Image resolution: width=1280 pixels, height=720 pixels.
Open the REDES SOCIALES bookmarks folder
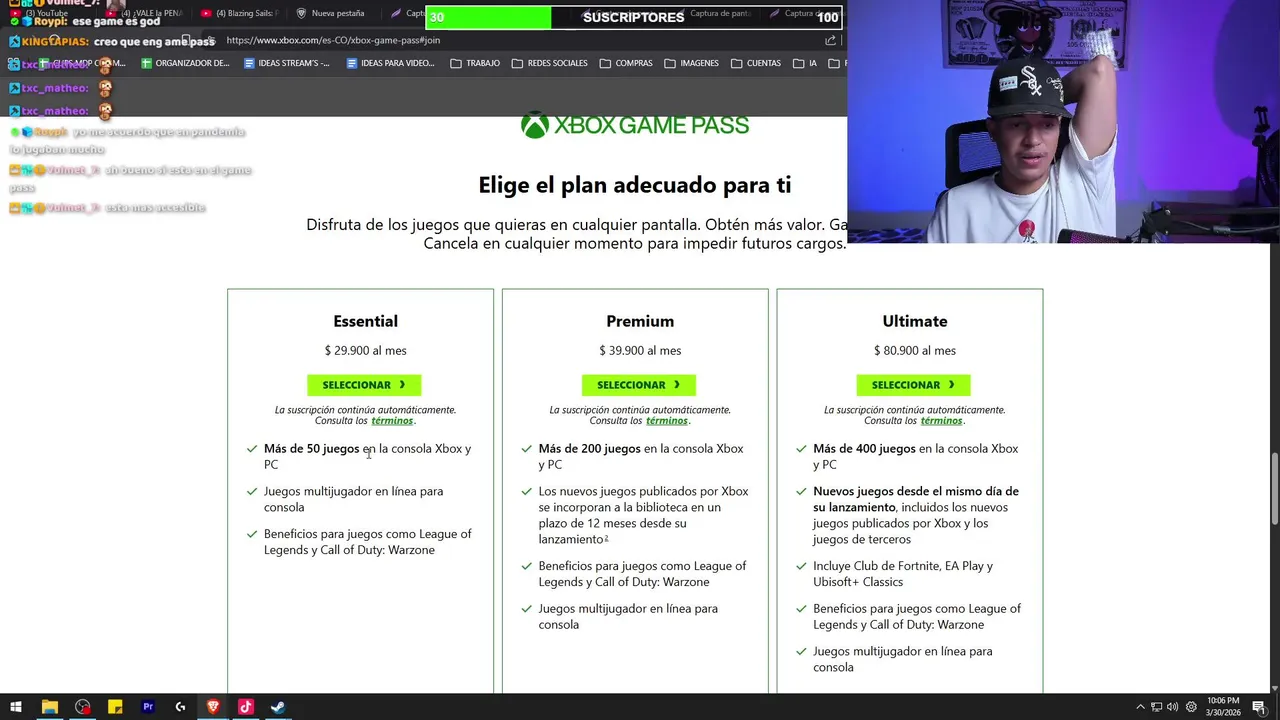point(549,63)
